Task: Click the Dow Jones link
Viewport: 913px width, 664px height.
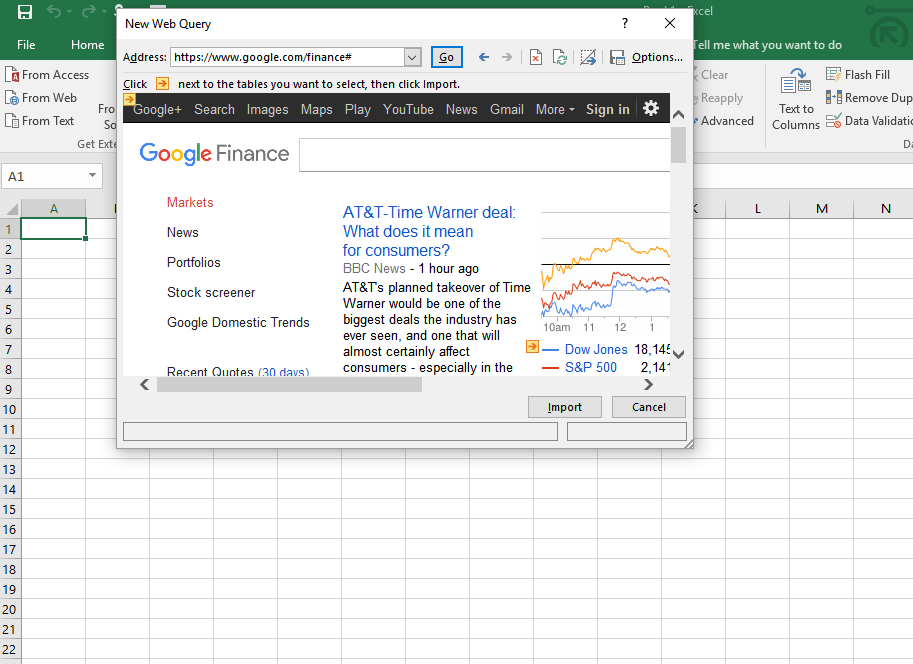Action: tap(596, 349)
